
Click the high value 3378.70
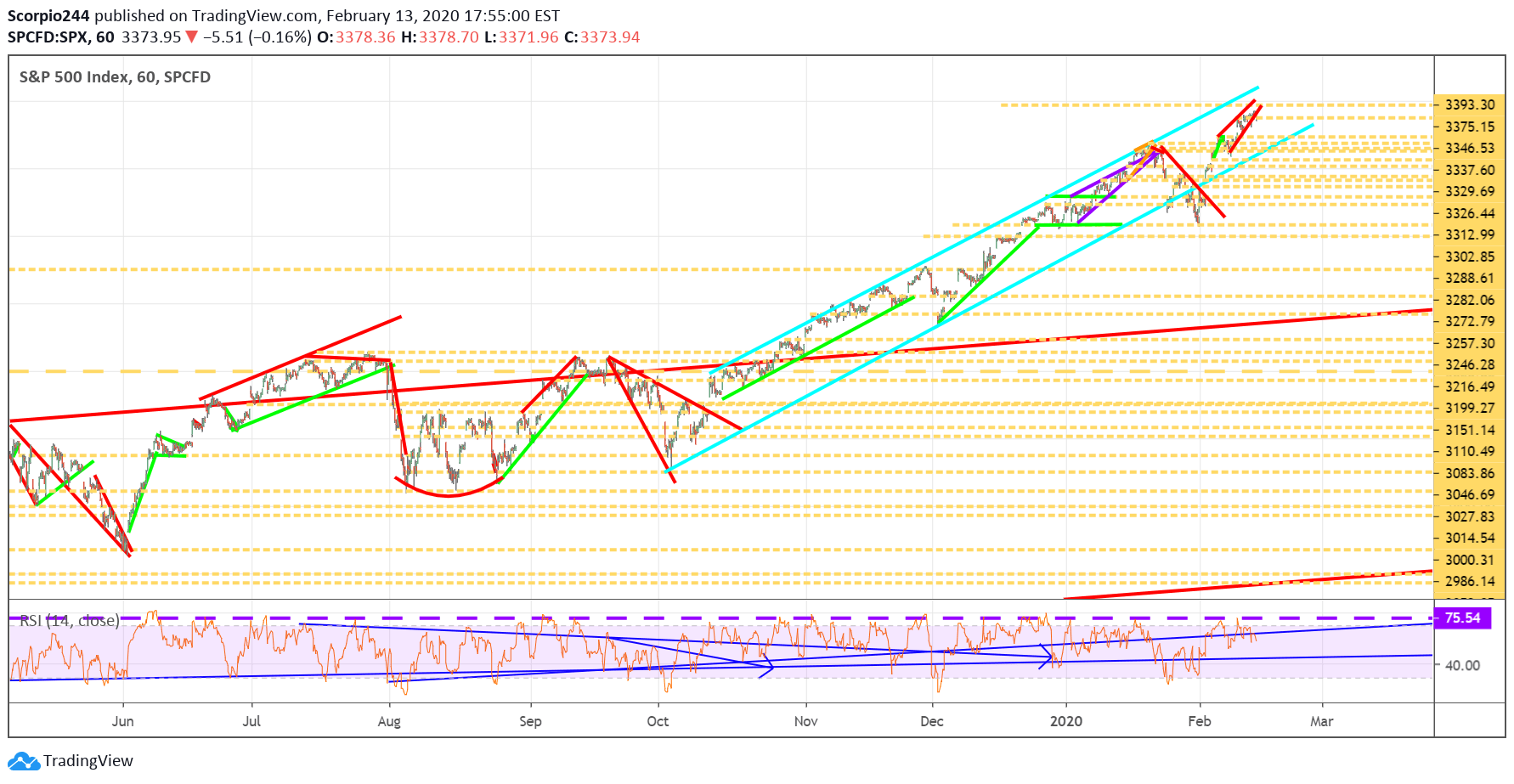(x=449, y=37)
